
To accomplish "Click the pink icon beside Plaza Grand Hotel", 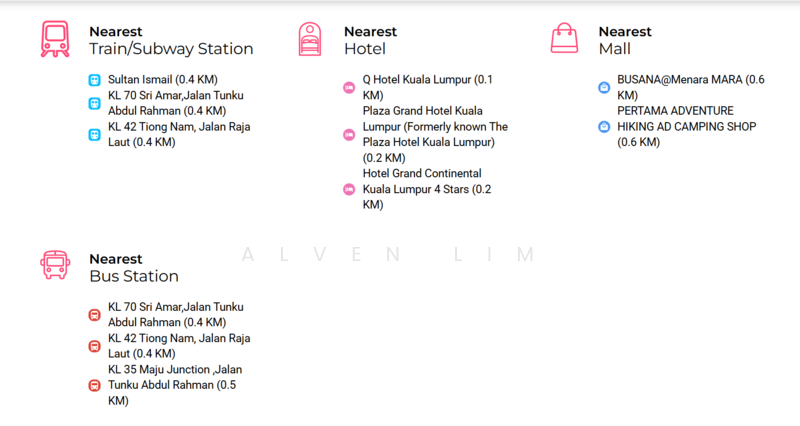I will pos(349,134).
